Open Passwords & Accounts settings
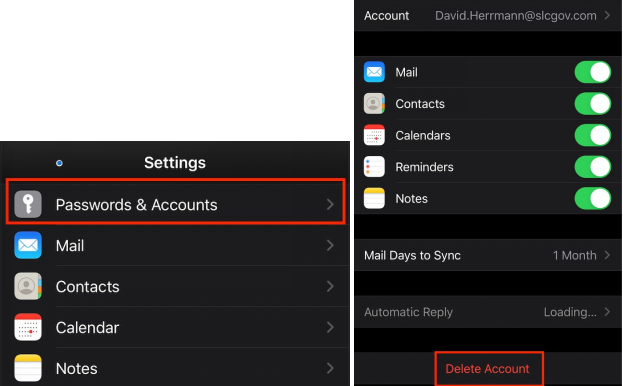Screen dimensions: 623x386 (175, 201)
